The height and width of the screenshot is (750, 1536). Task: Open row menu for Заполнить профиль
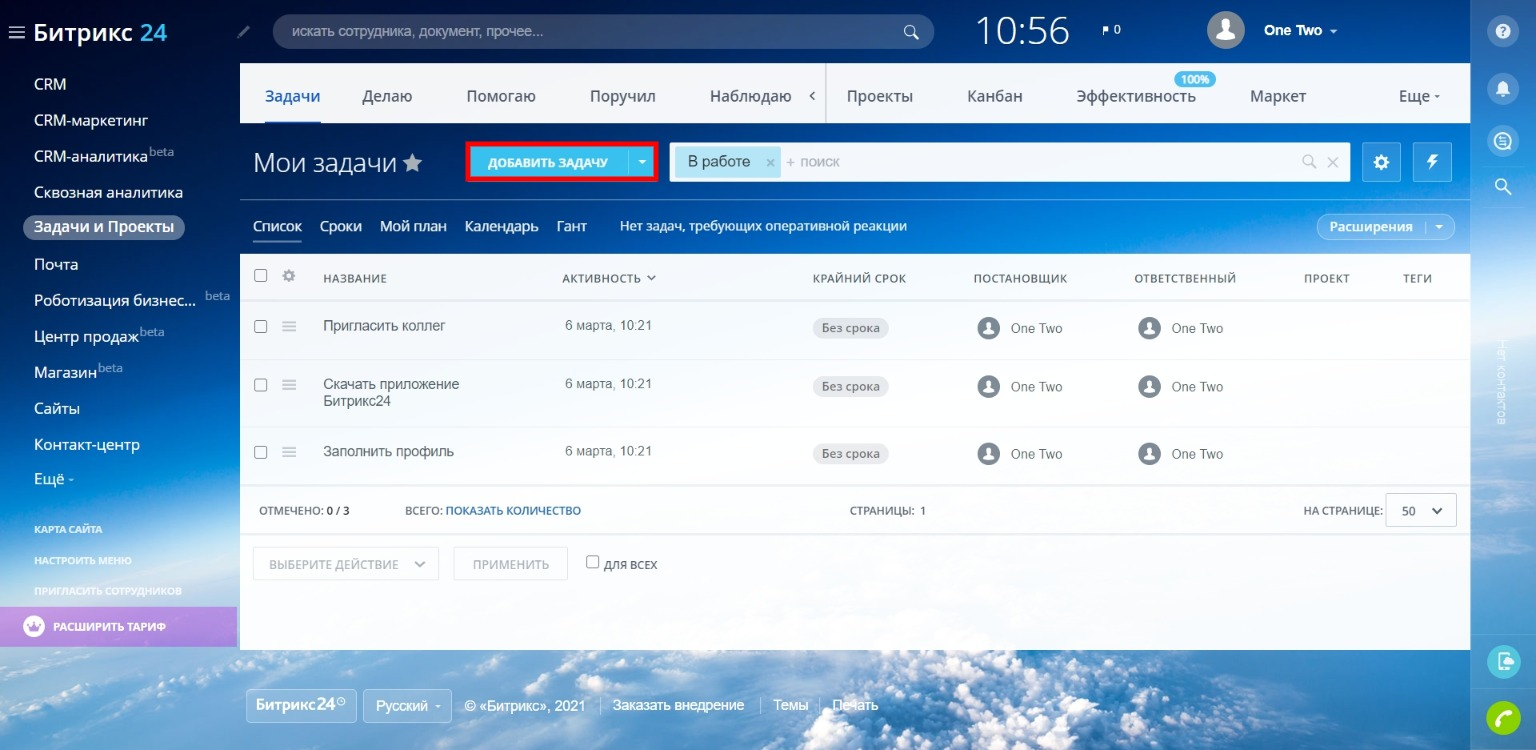(x=289, y=452)
